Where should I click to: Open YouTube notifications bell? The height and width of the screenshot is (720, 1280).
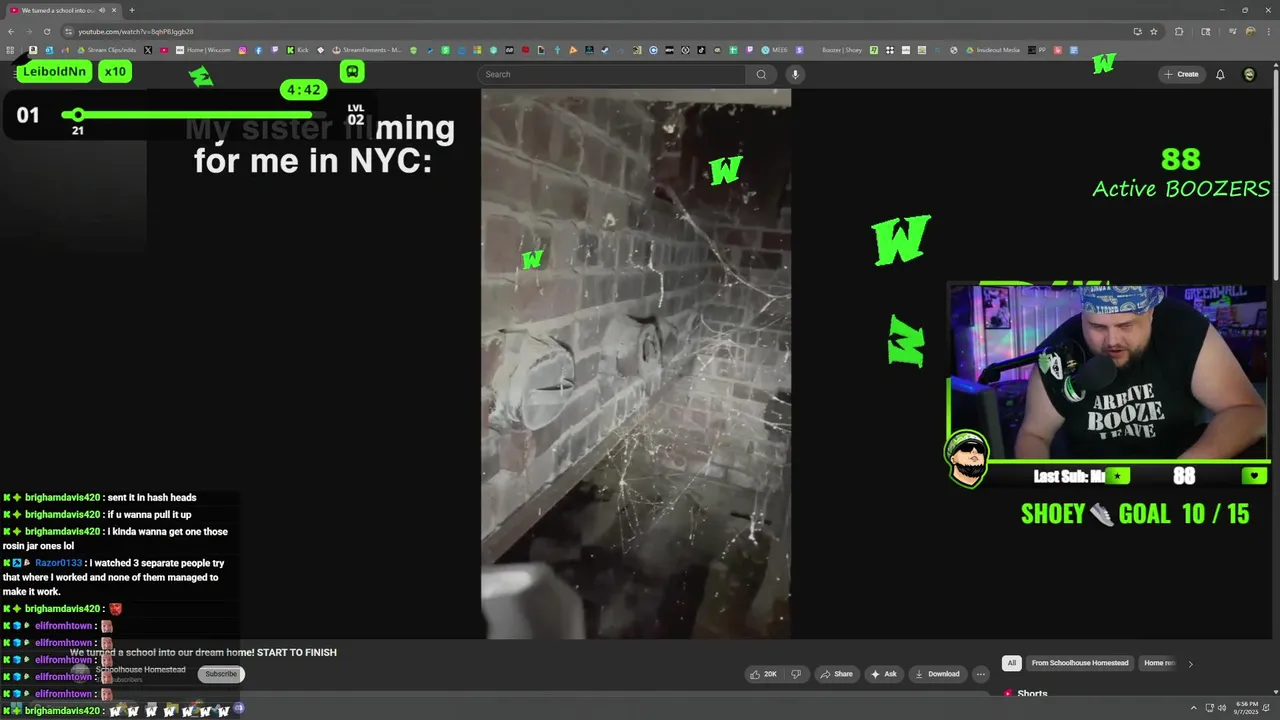1220,74
